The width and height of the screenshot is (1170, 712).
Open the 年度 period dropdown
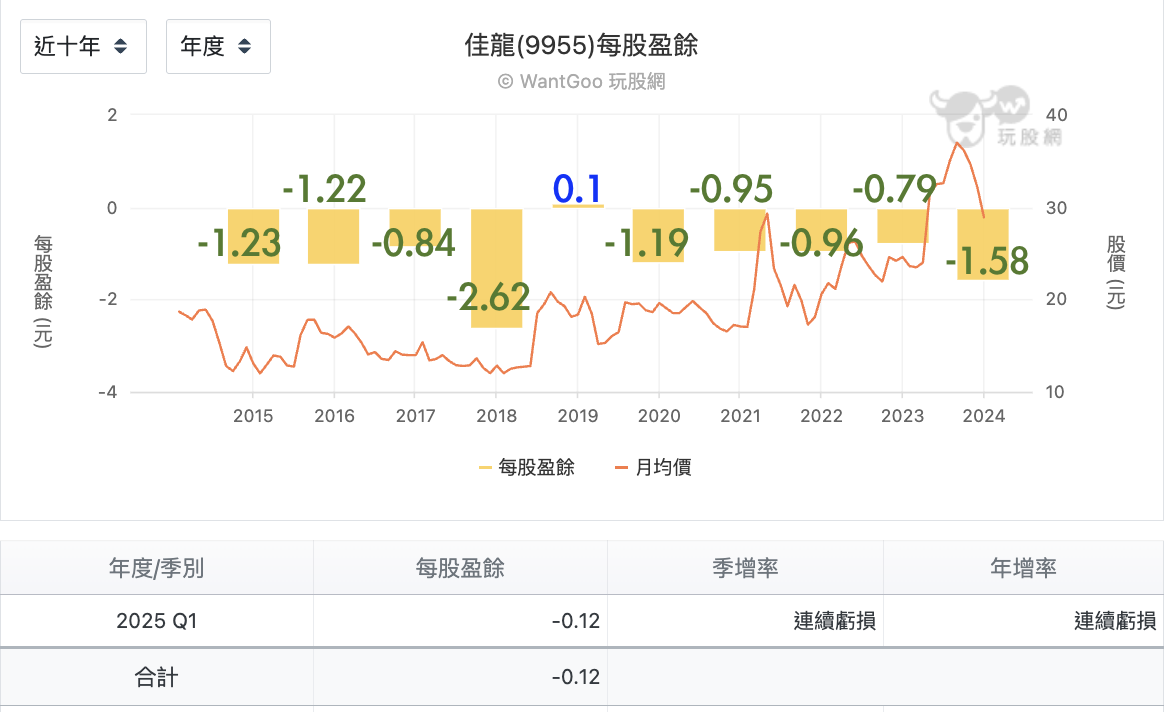[x=218, y=46]
